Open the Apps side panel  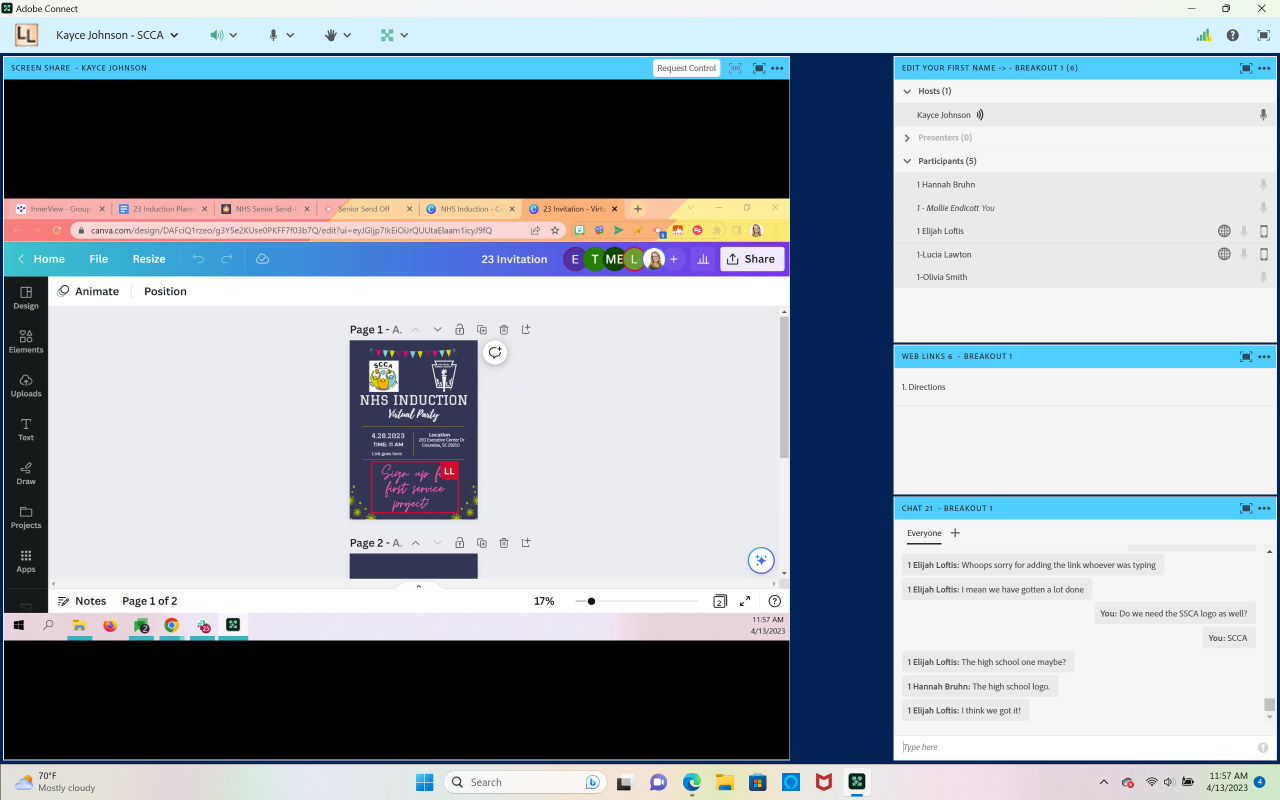(x=26, y=561)
